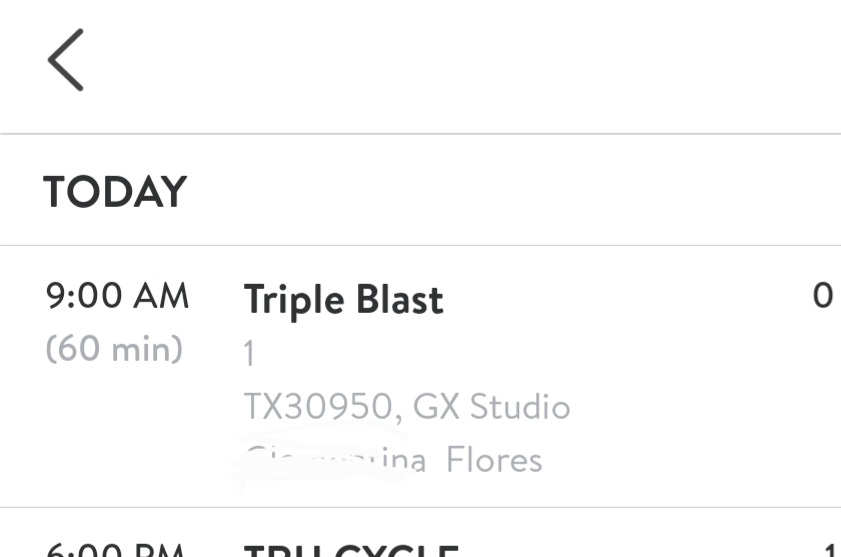Tap the divider line beneath TODAY header
Viewport: 841px width, 557px height.
click(420, 245)
